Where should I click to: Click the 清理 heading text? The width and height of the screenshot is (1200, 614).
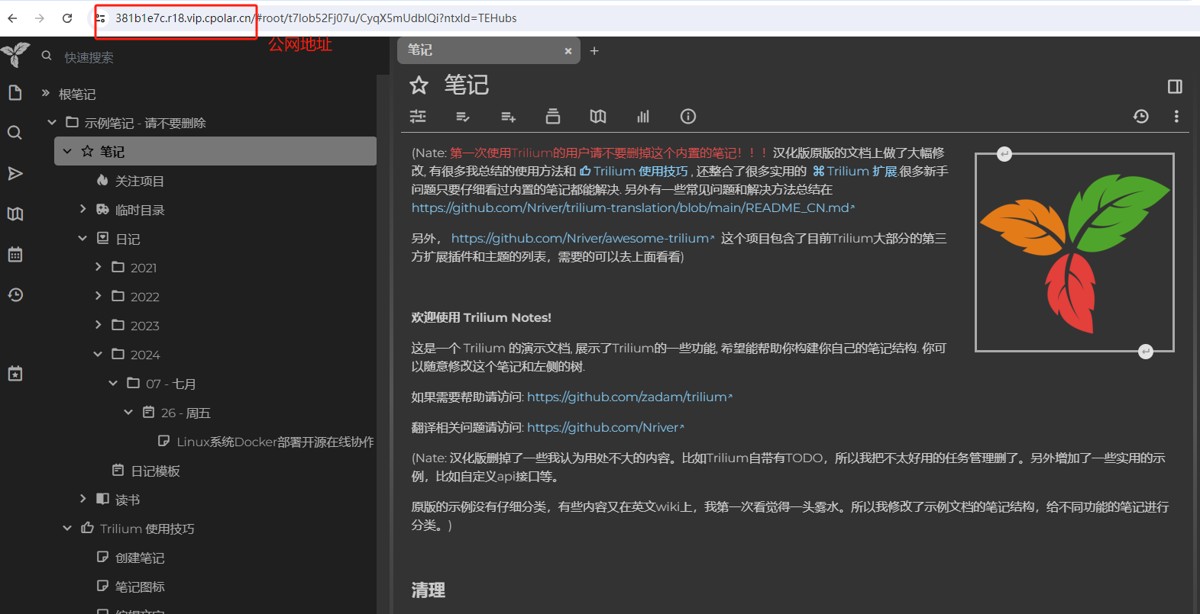428,590
